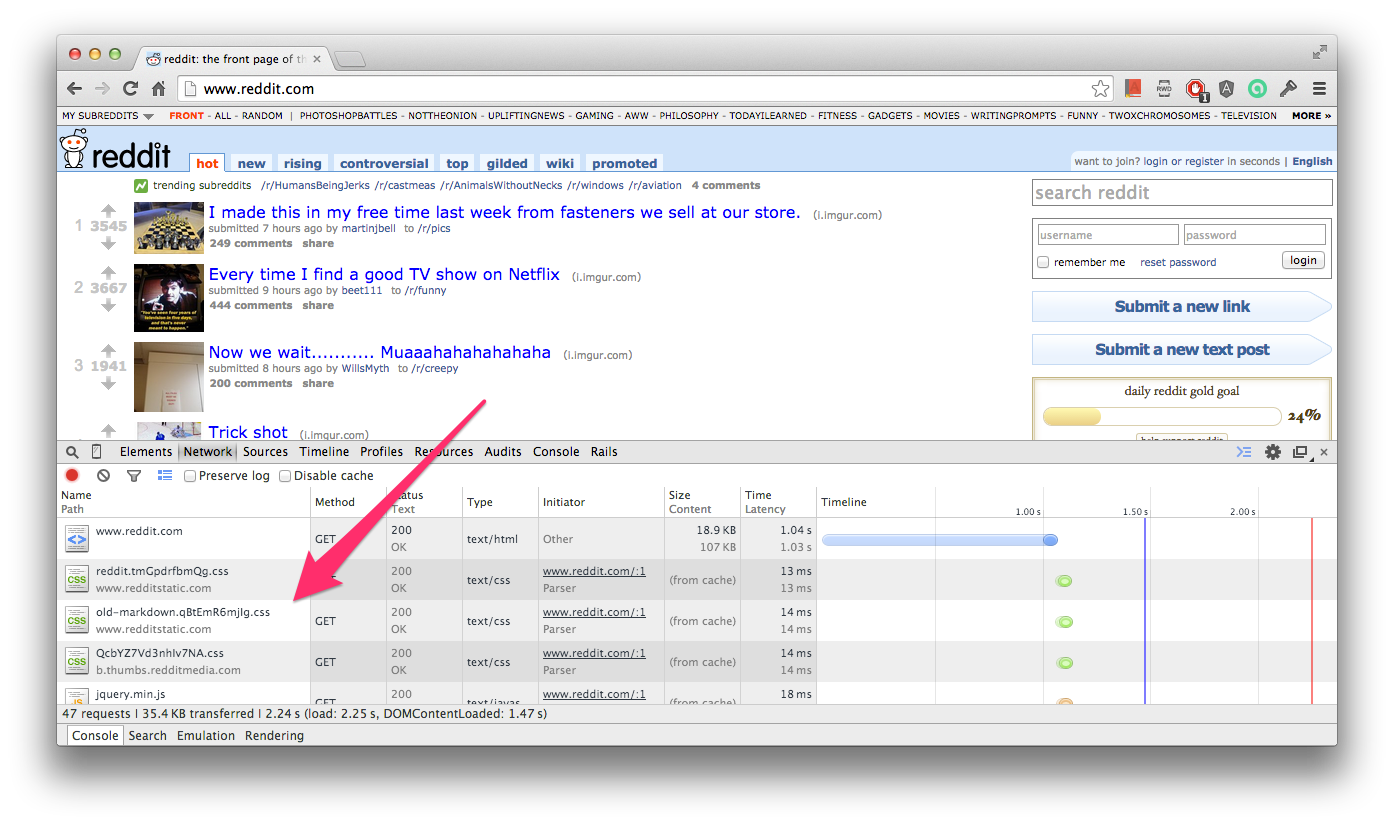This screenshot has width=1394, height=825.
Task: Enable the Disable cache checkbox
Action: (x=285, y=476)
